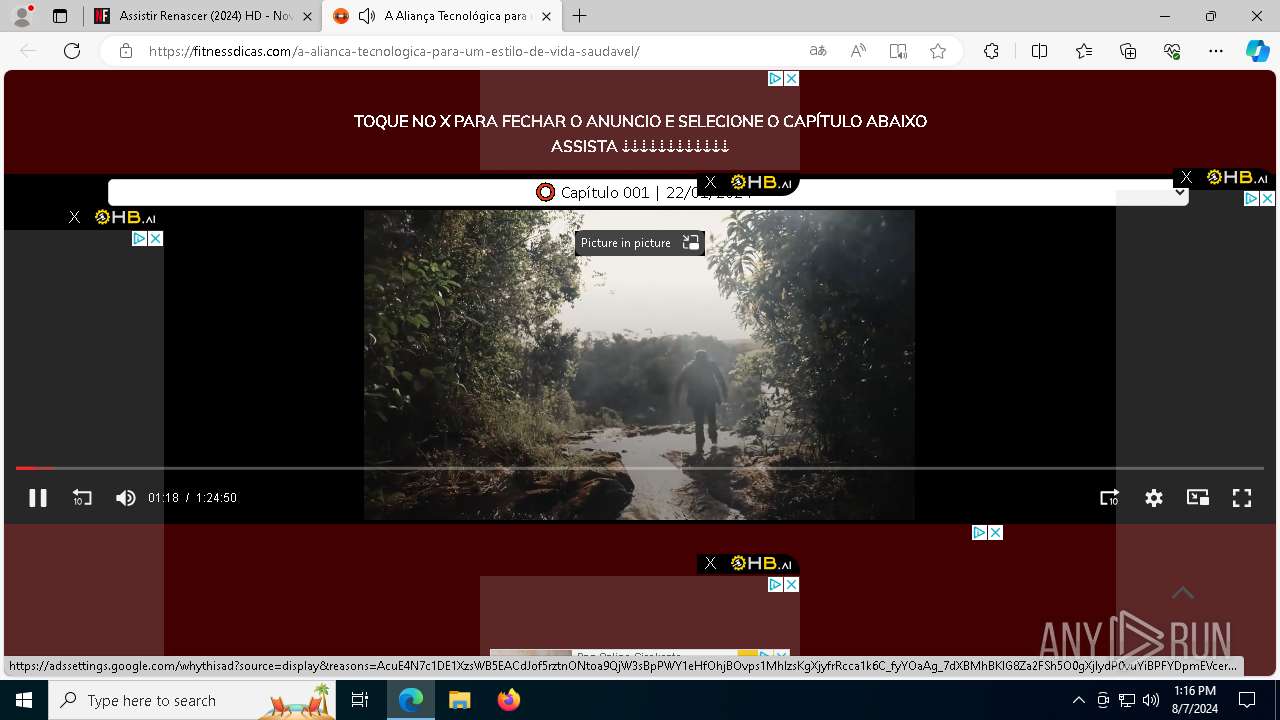Seek on the video progress bar

coord(640,468)
